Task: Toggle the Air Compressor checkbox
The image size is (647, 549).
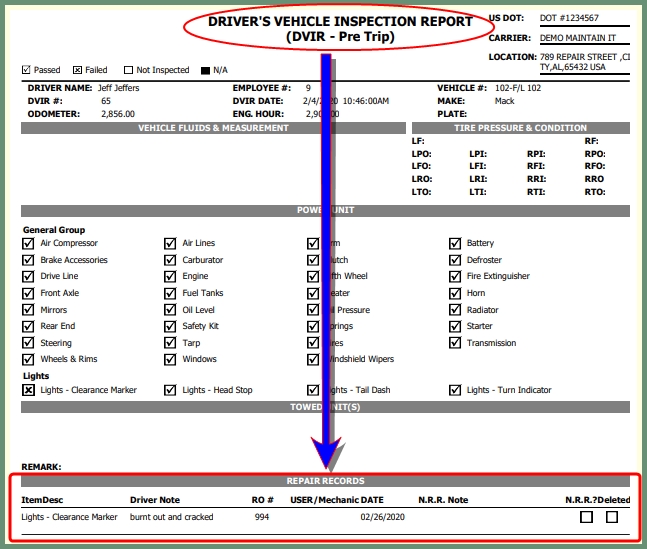Action: pyautogui.click(x=28, y=243)
